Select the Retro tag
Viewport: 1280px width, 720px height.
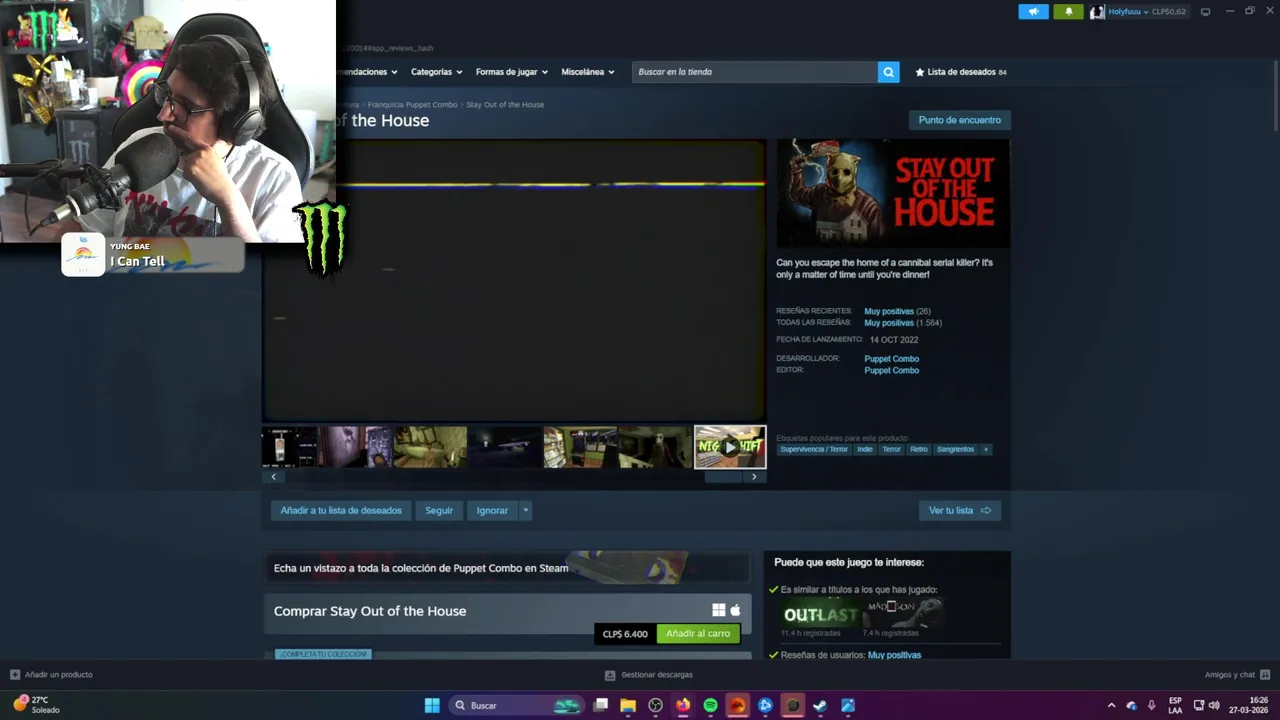[x=919, y=450]
